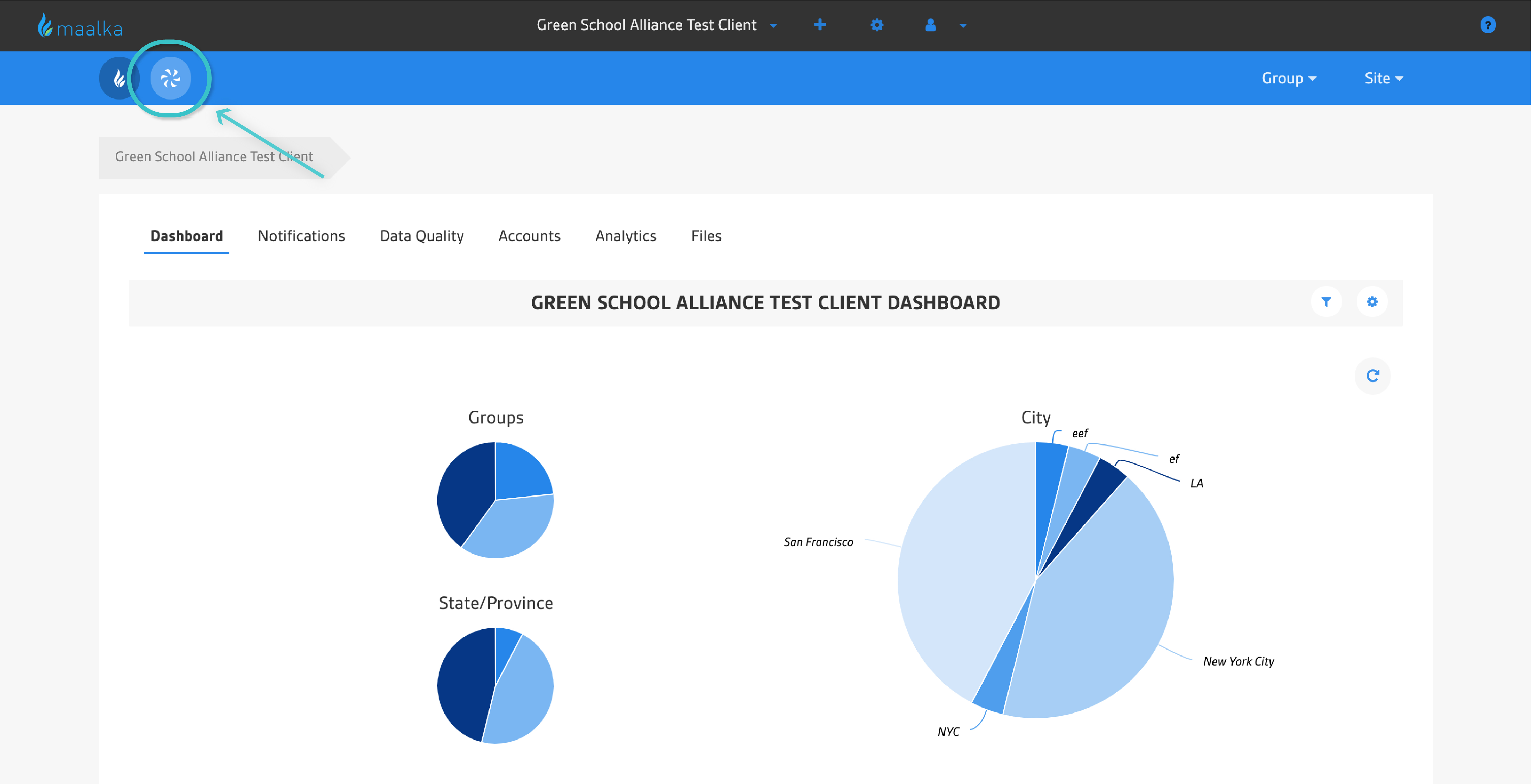Click the LA chart label
This screenshot has width=1531, height=784.
click(x=1196, y=483)
